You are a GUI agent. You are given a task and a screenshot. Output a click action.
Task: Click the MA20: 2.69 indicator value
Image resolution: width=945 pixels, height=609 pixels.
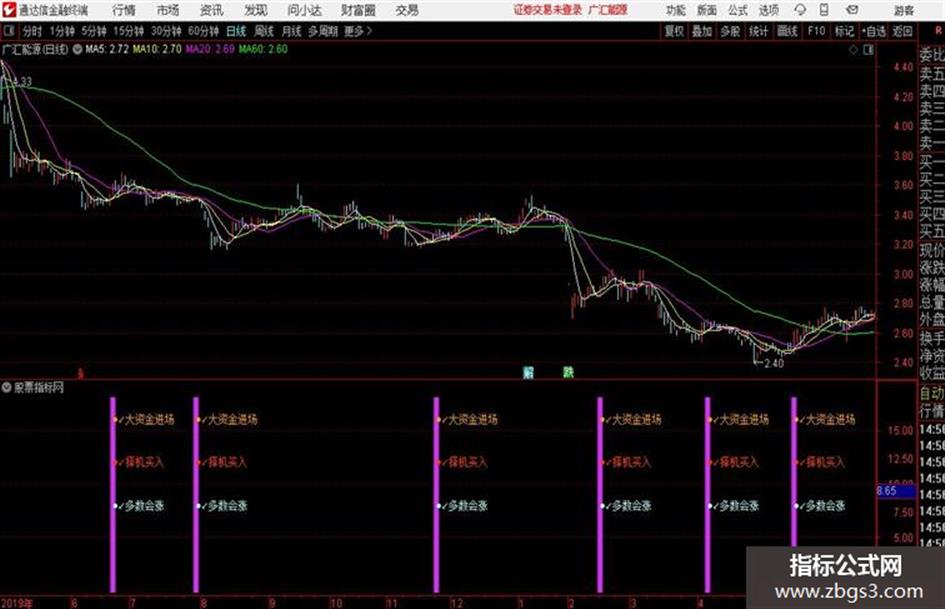coord(210,49)
